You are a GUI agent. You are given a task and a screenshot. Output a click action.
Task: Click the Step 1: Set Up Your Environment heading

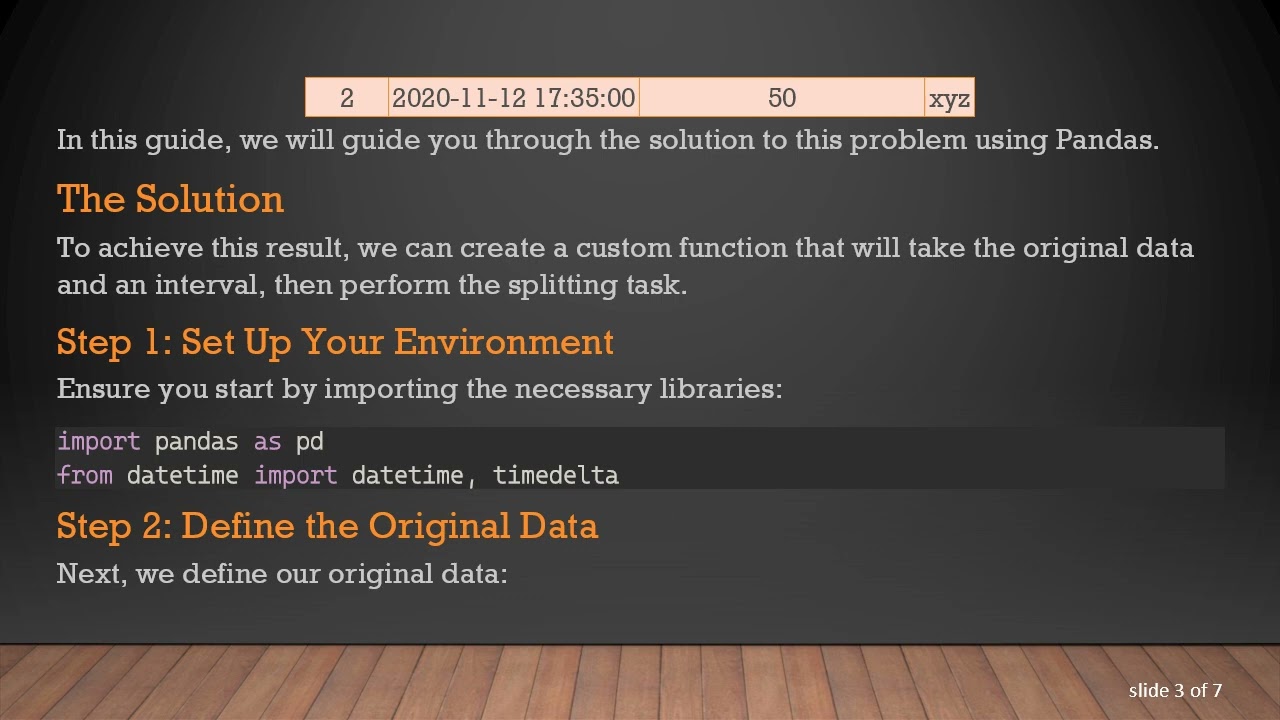pos(335,342)
